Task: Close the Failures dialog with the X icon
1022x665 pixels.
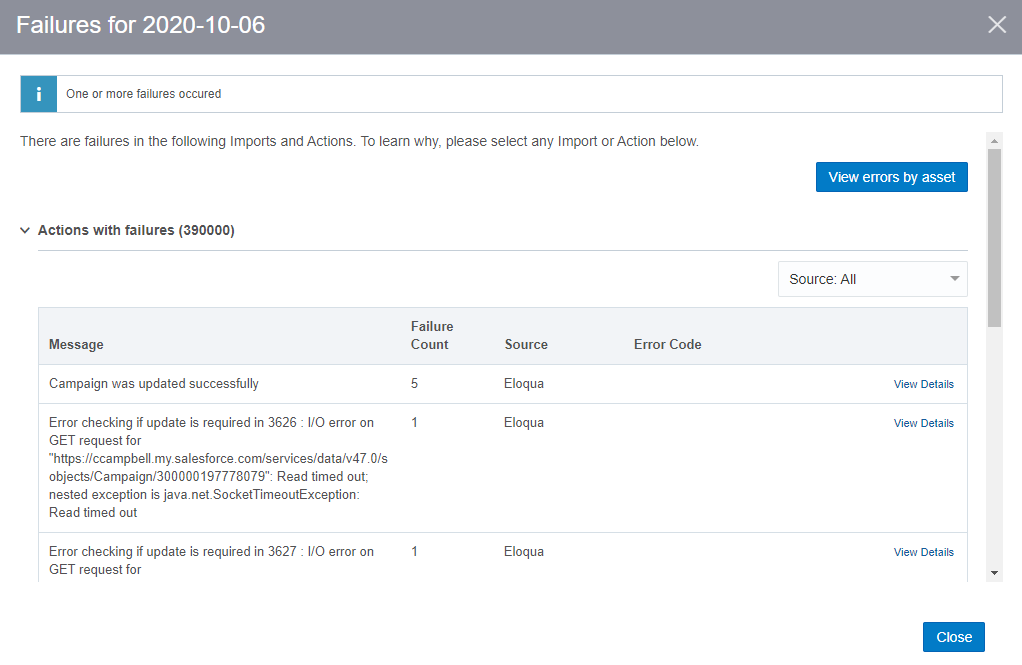Action: [997, 25]
